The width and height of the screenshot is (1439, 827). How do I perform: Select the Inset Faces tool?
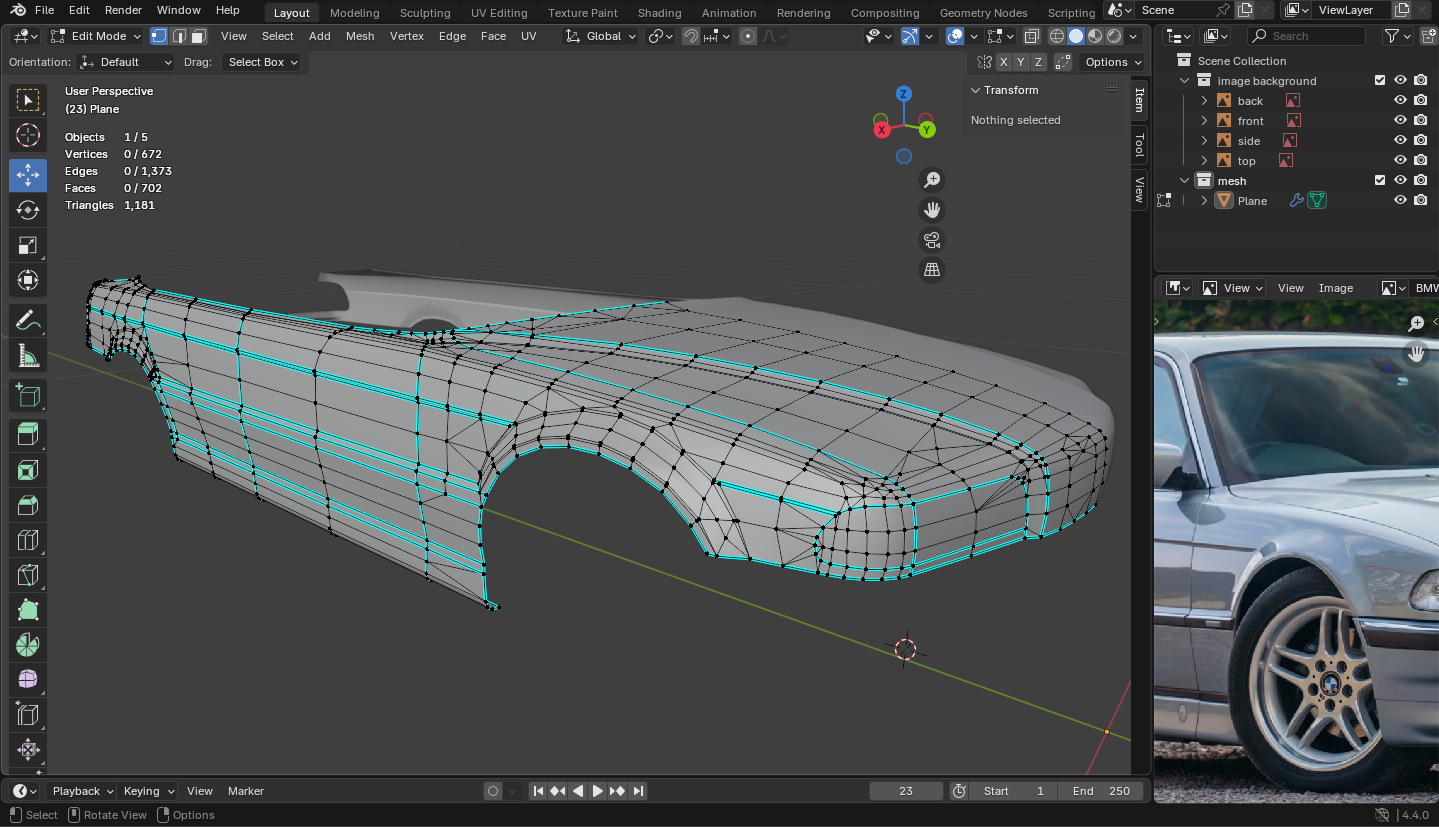click(28, 470)
